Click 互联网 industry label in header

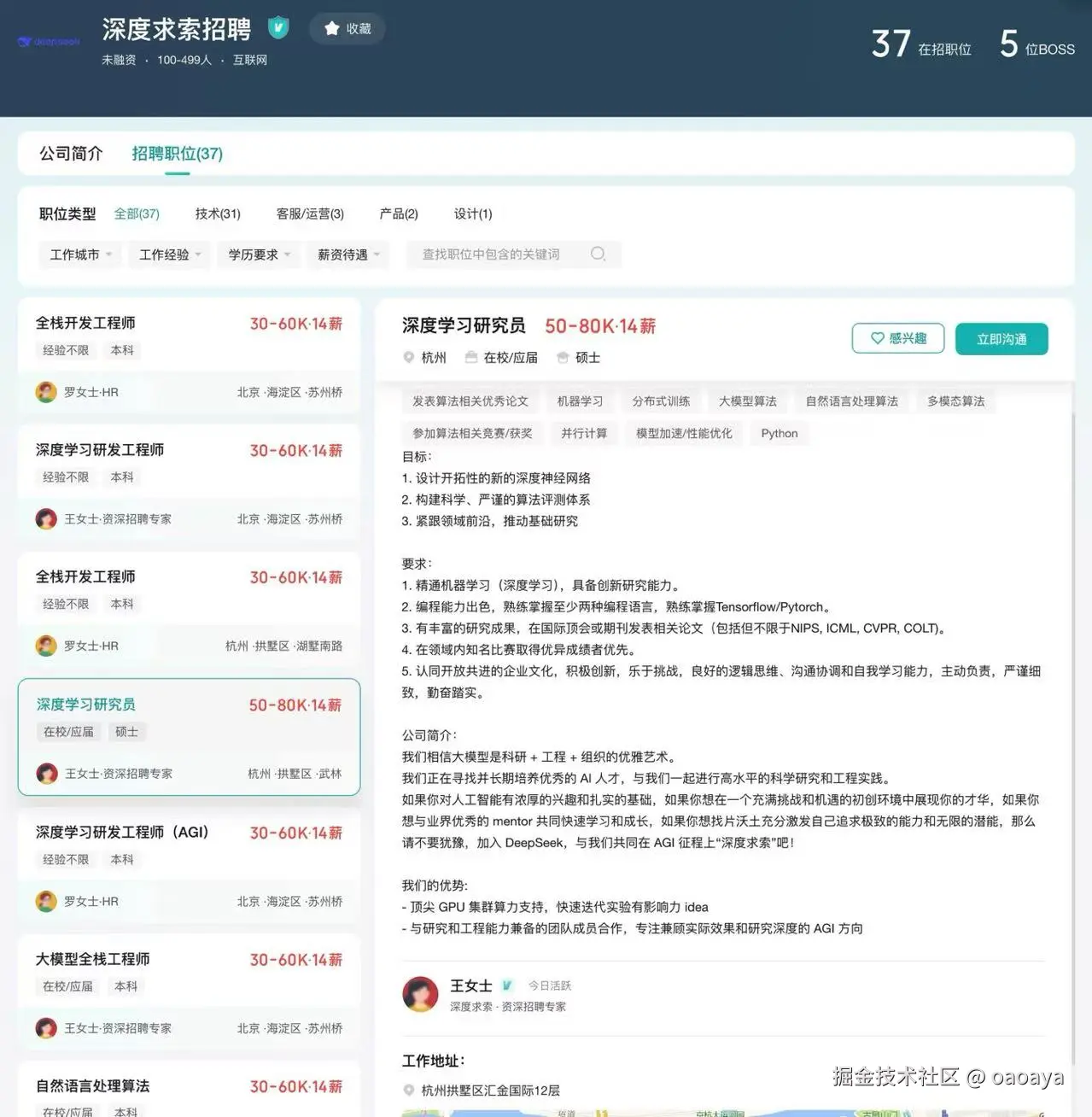[250, 60]
